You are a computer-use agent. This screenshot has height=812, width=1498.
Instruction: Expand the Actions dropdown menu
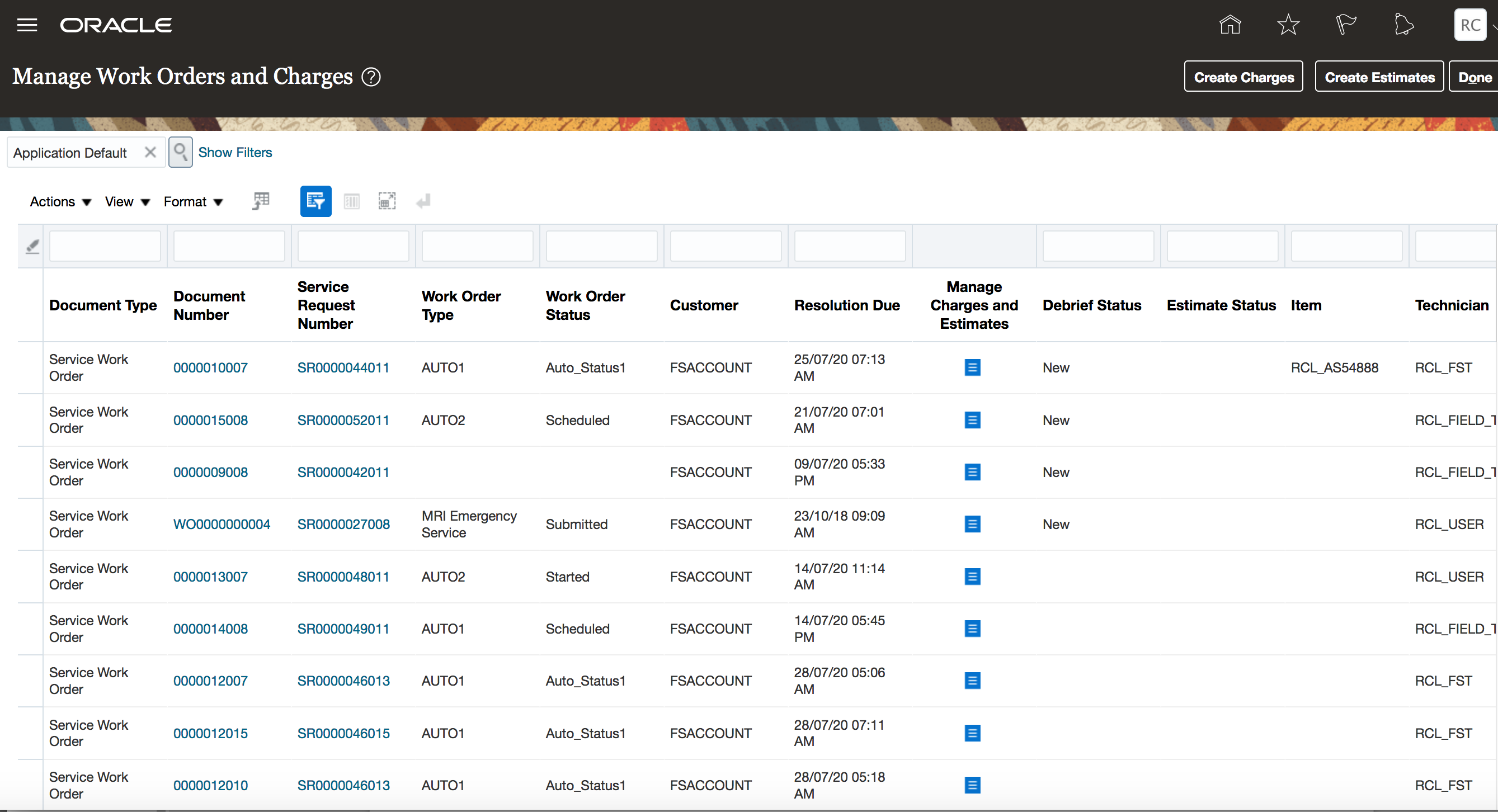[x=60, y=202]
